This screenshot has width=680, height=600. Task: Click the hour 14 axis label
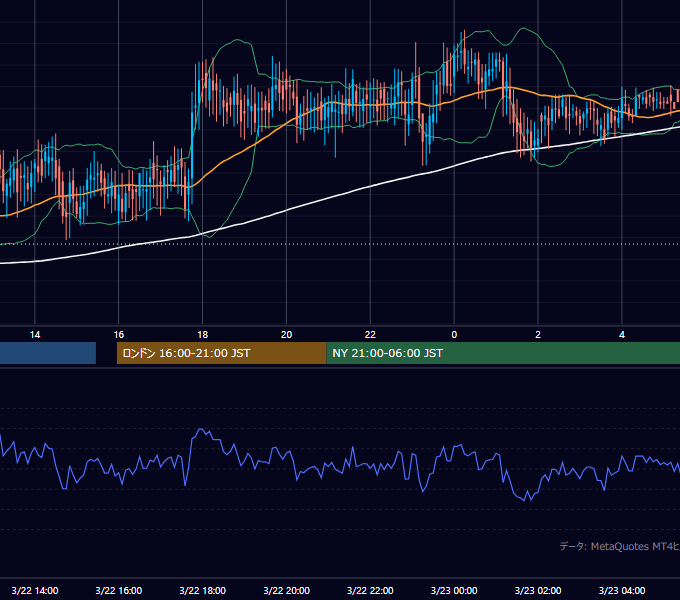coord(35,334)
